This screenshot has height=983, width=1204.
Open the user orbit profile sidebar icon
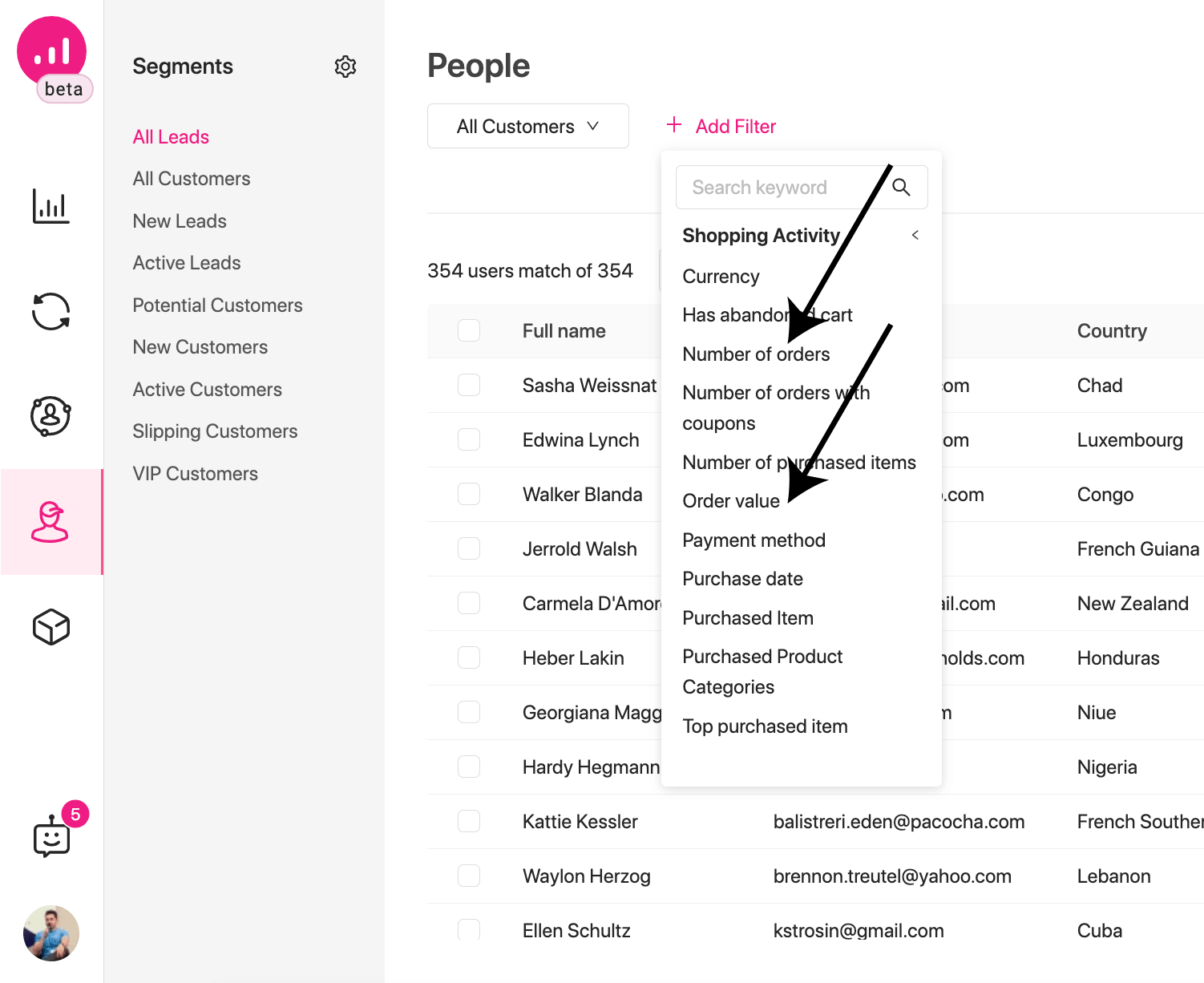51,416
